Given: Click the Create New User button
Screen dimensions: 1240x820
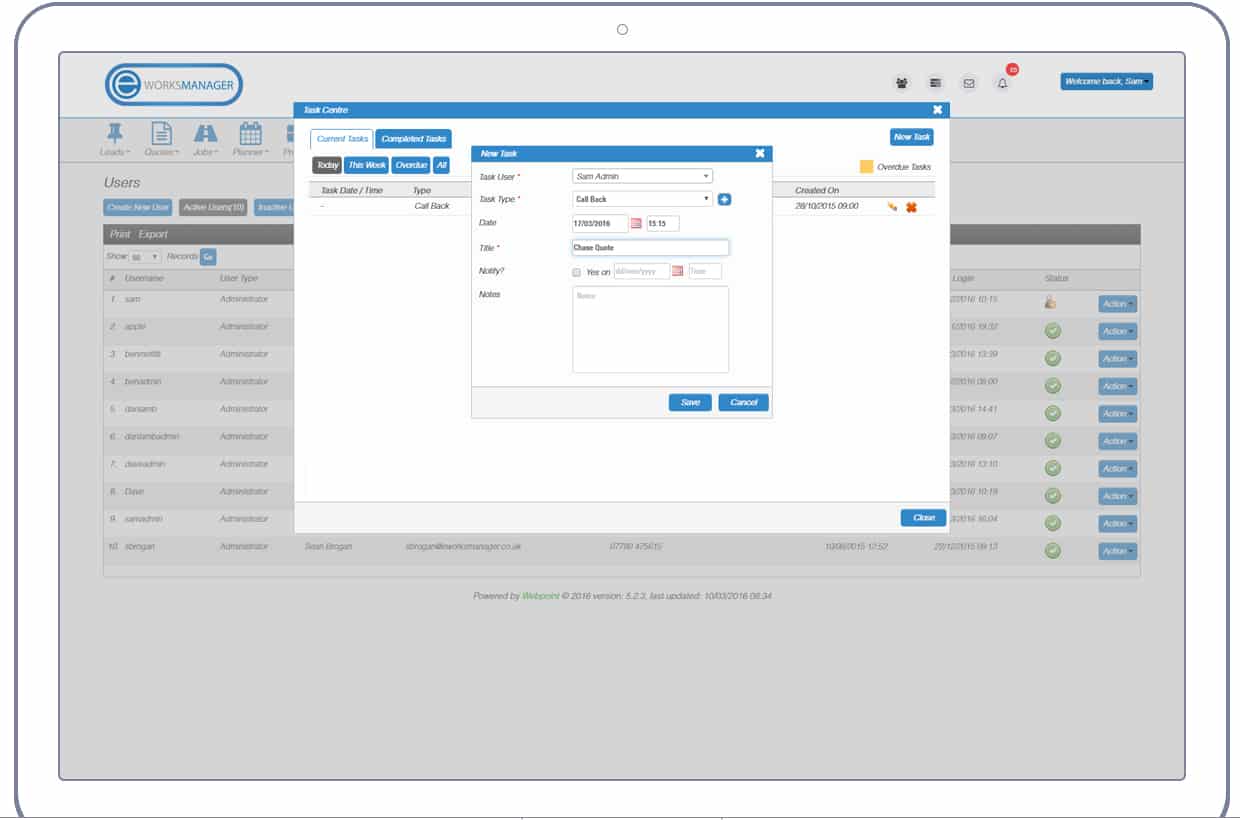Looking at the screenshot, I should coord(138,207).
